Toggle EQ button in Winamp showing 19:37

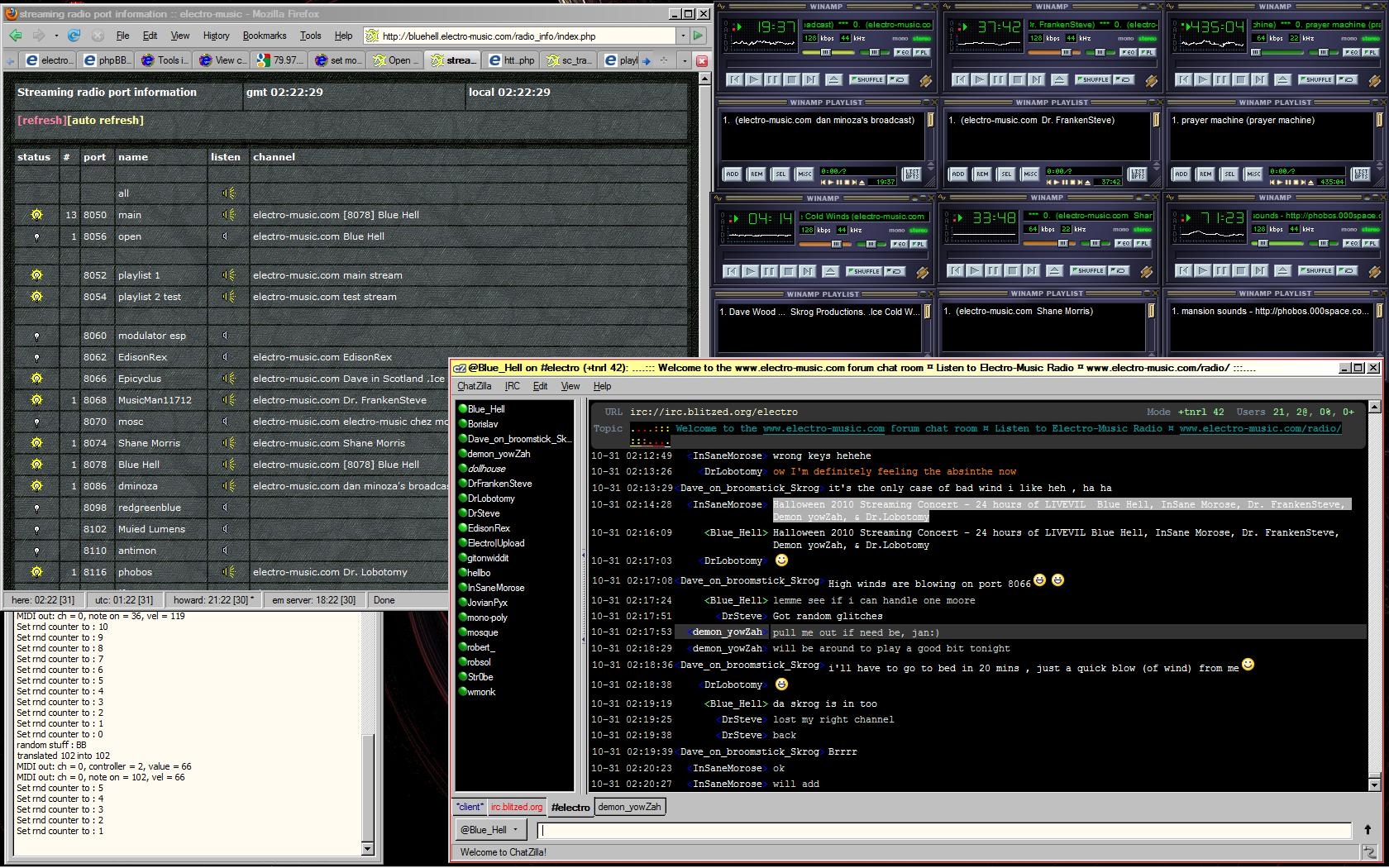coord(902,52)
